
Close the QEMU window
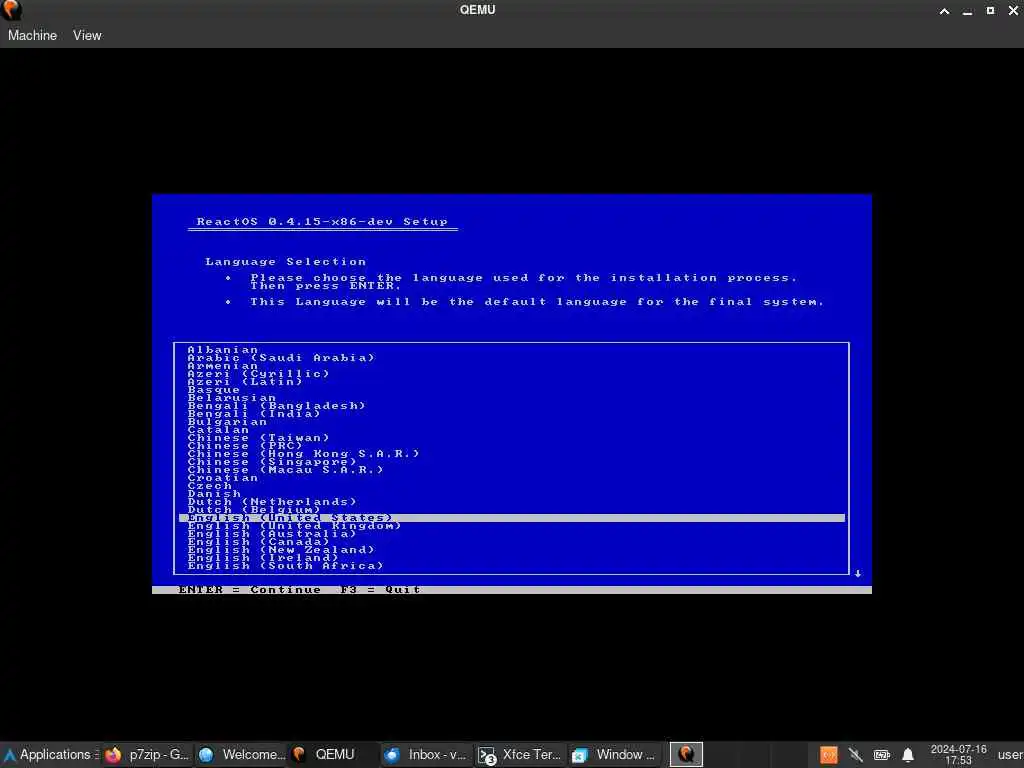tap(1013, 10)
